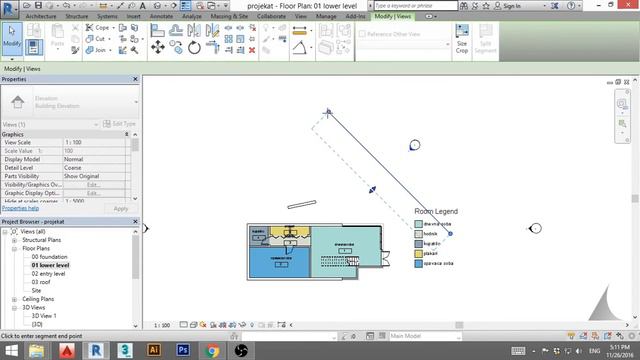Open the Architecture ribbon tab
Viewport: 640px width, 360px height.
[41, 16]
